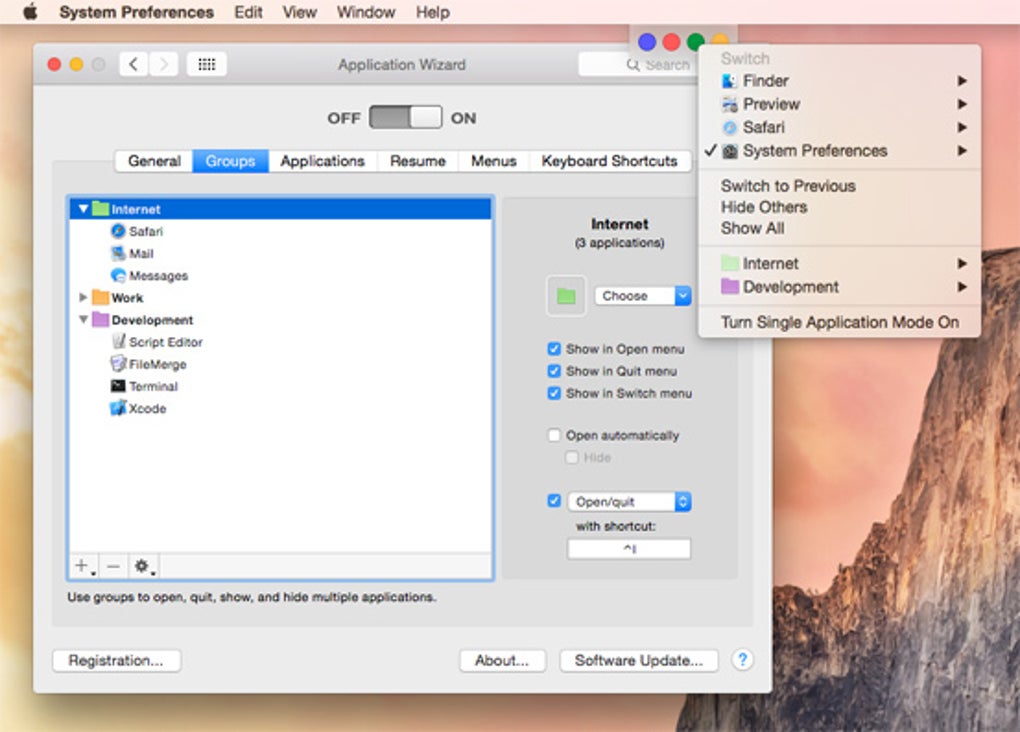Select the Groups tab
Viewport: 1020px width, 732px height.
pyautogui.click(x=230, y=161)
